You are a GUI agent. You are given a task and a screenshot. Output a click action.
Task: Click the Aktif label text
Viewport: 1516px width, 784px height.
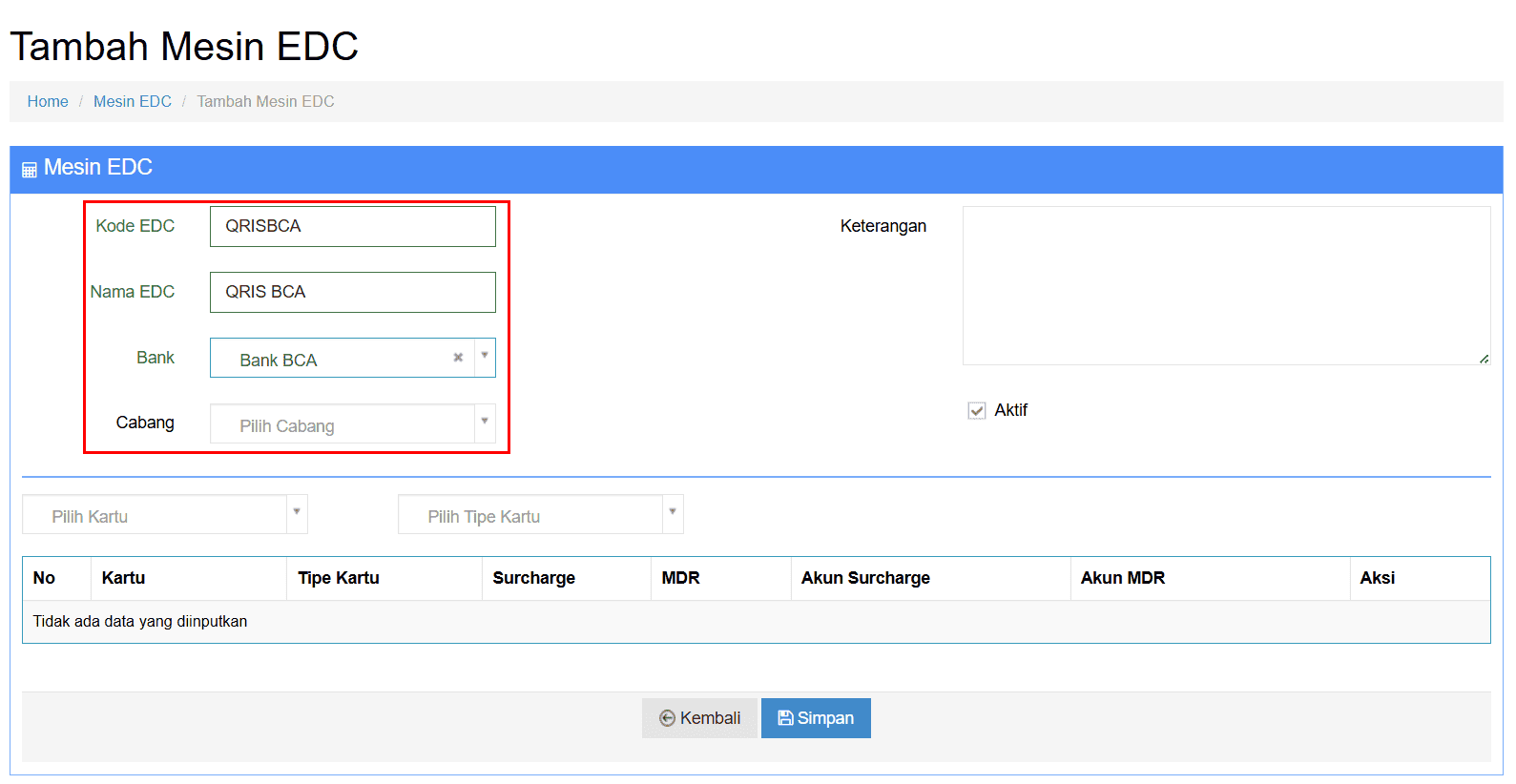pos(1010,410)
